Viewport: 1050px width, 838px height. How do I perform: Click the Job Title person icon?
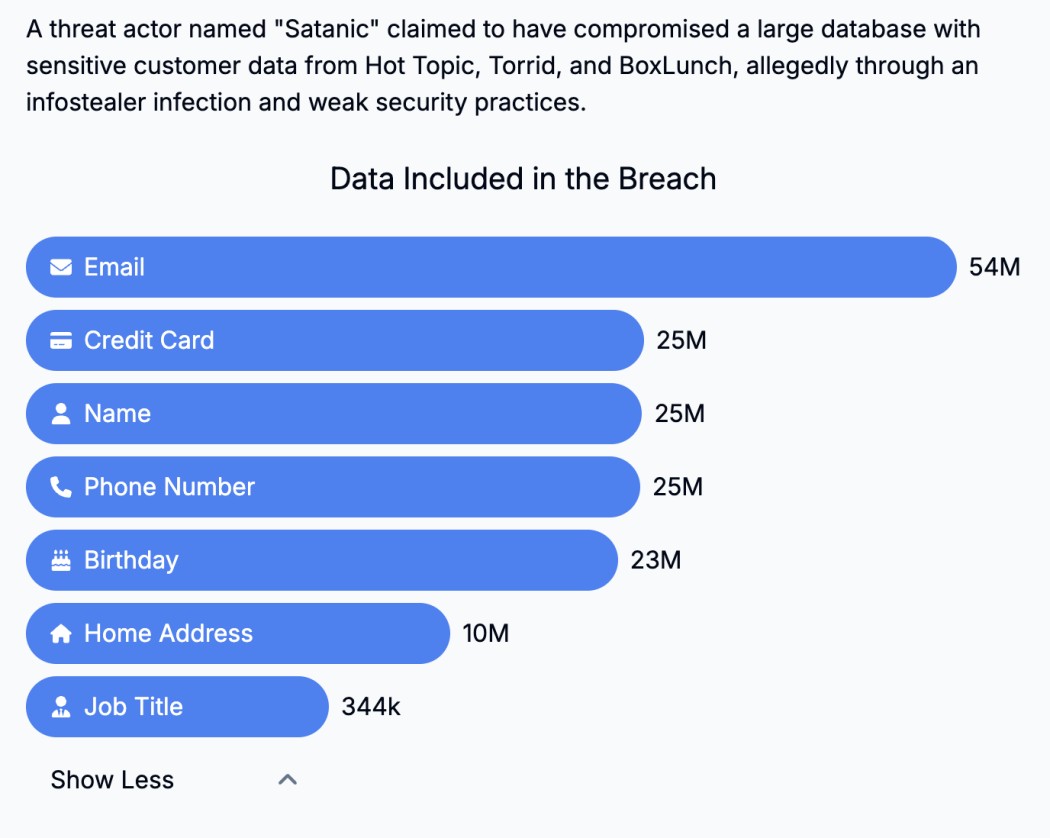(61, 707)
